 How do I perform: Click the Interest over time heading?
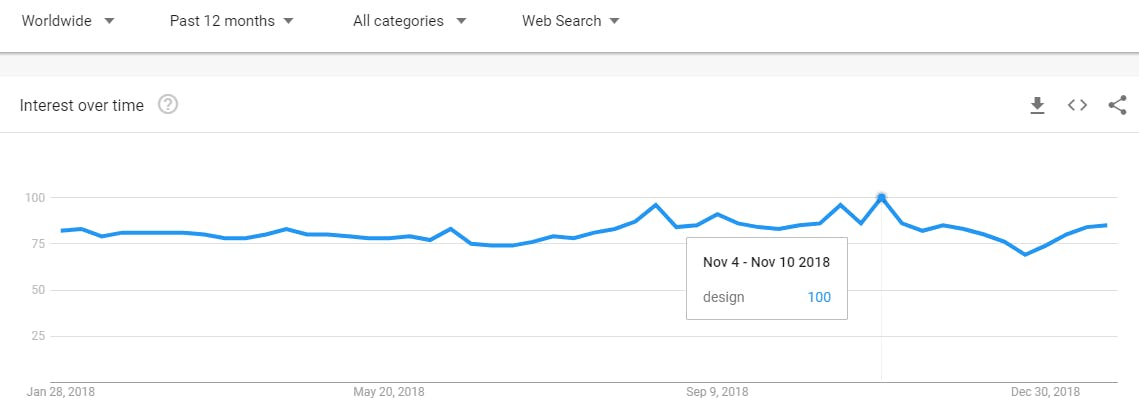point(81,105)
